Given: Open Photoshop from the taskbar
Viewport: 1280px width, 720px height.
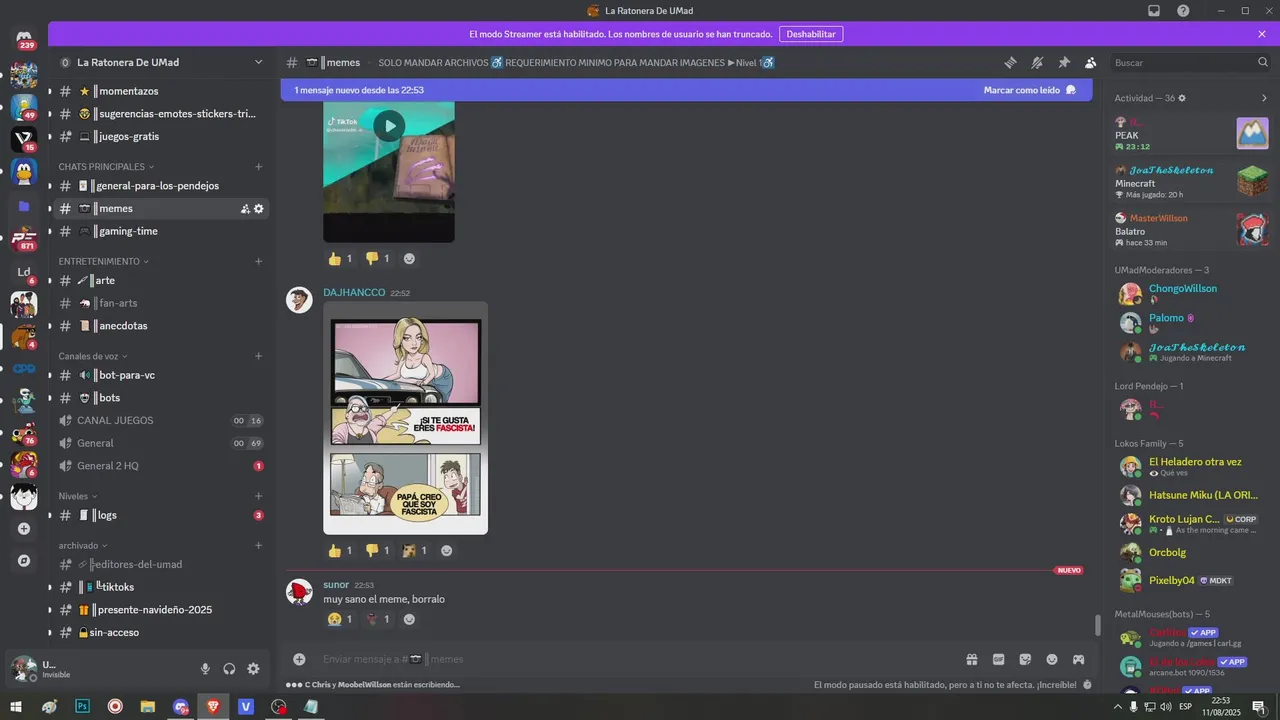Looking at the screenshot, I should click(83, 706).
